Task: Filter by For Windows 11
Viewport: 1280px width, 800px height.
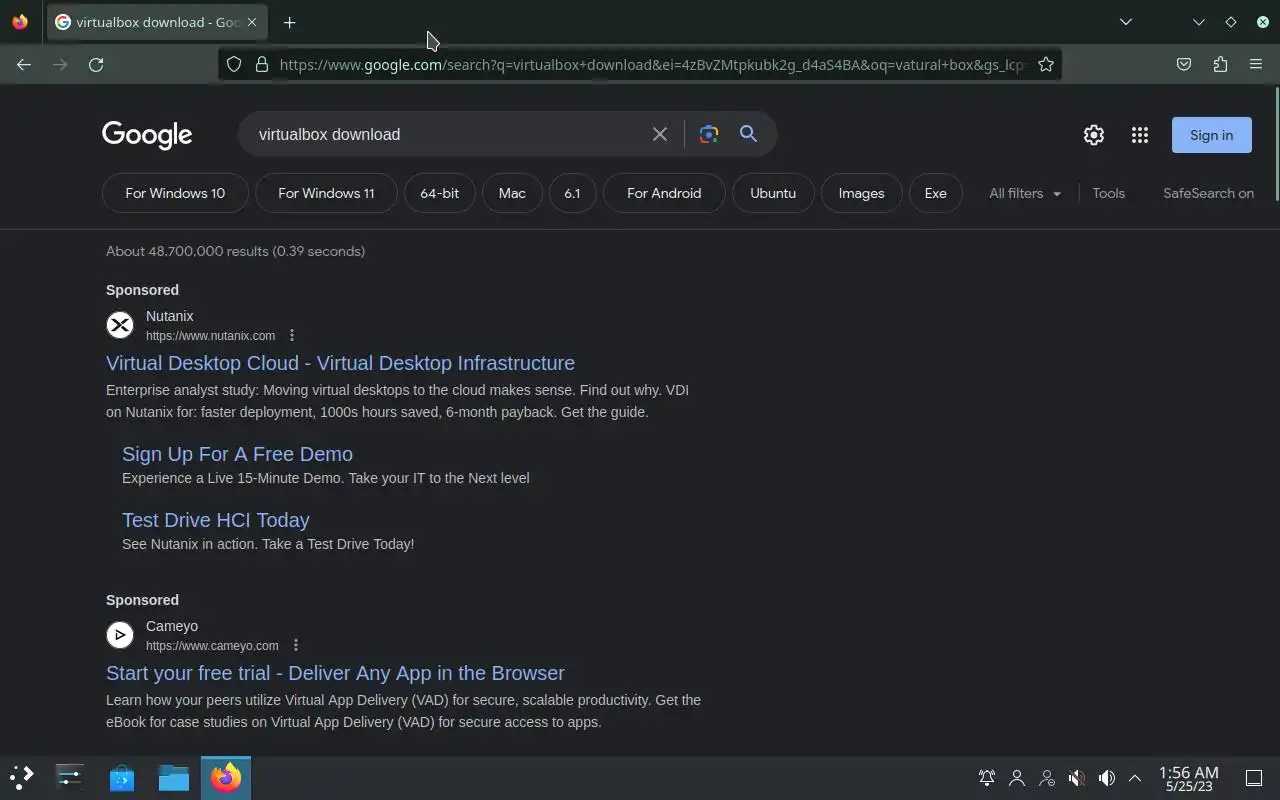Action: click(326, 193)
